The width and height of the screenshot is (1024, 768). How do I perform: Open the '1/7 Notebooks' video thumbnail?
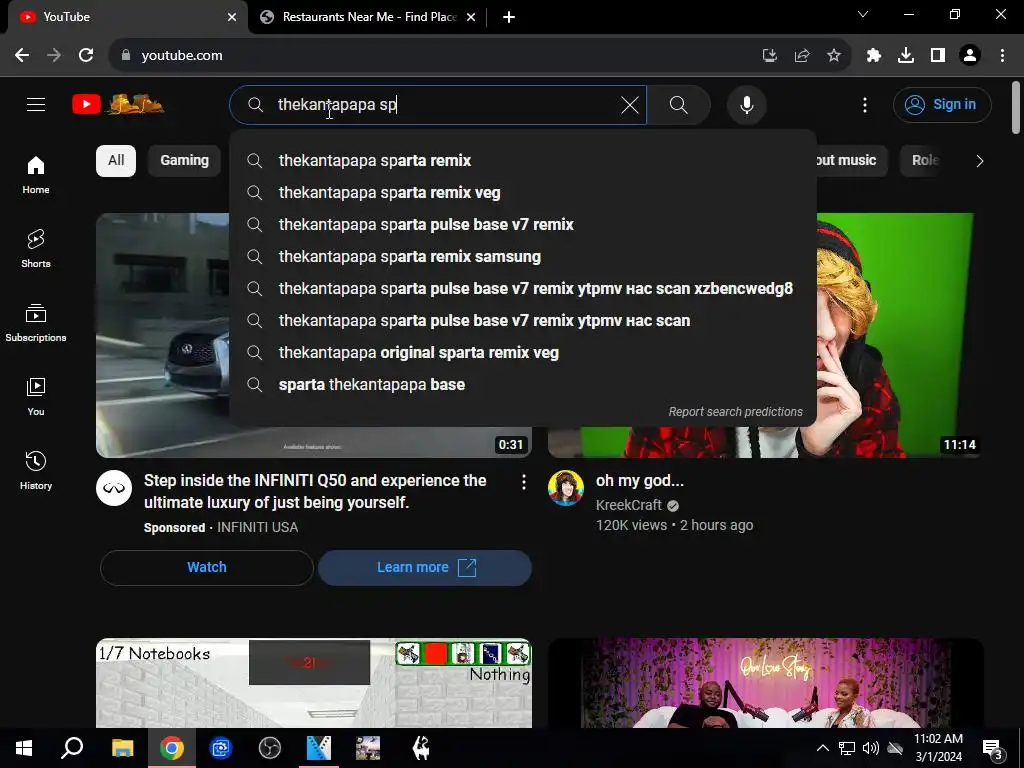tap(313, 682)
